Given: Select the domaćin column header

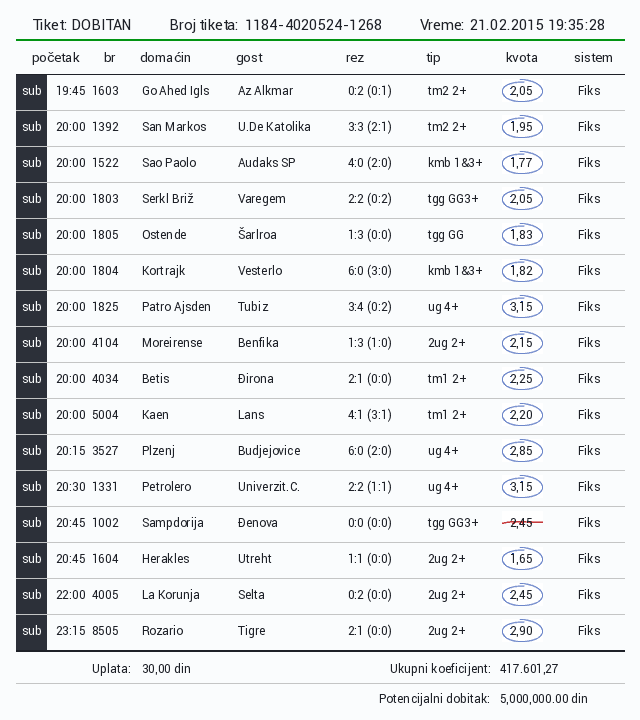Looking at the screenshot, I should pyautogui.click(x=165, y=58).
